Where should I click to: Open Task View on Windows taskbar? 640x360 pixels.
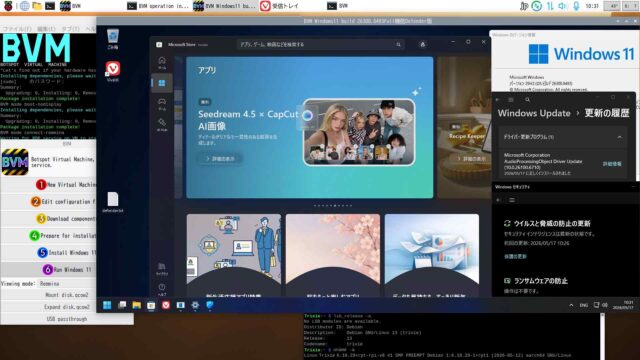click(122, 305)
